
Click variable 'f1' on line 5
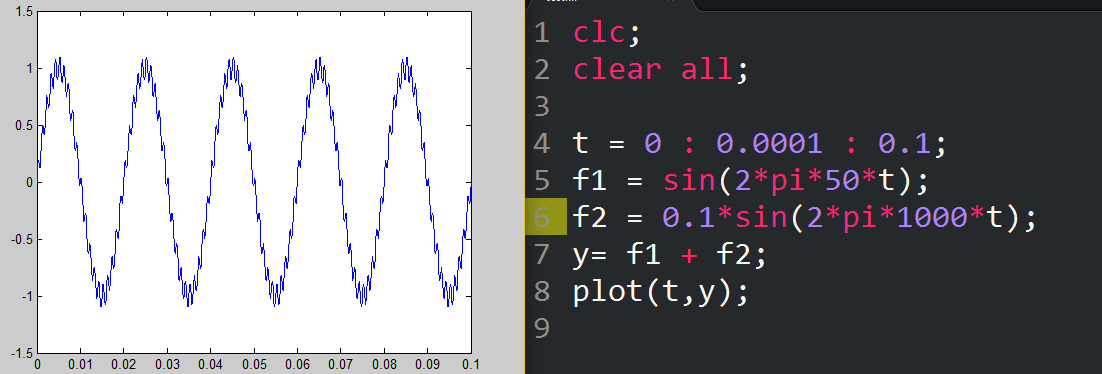click(590, 181)
